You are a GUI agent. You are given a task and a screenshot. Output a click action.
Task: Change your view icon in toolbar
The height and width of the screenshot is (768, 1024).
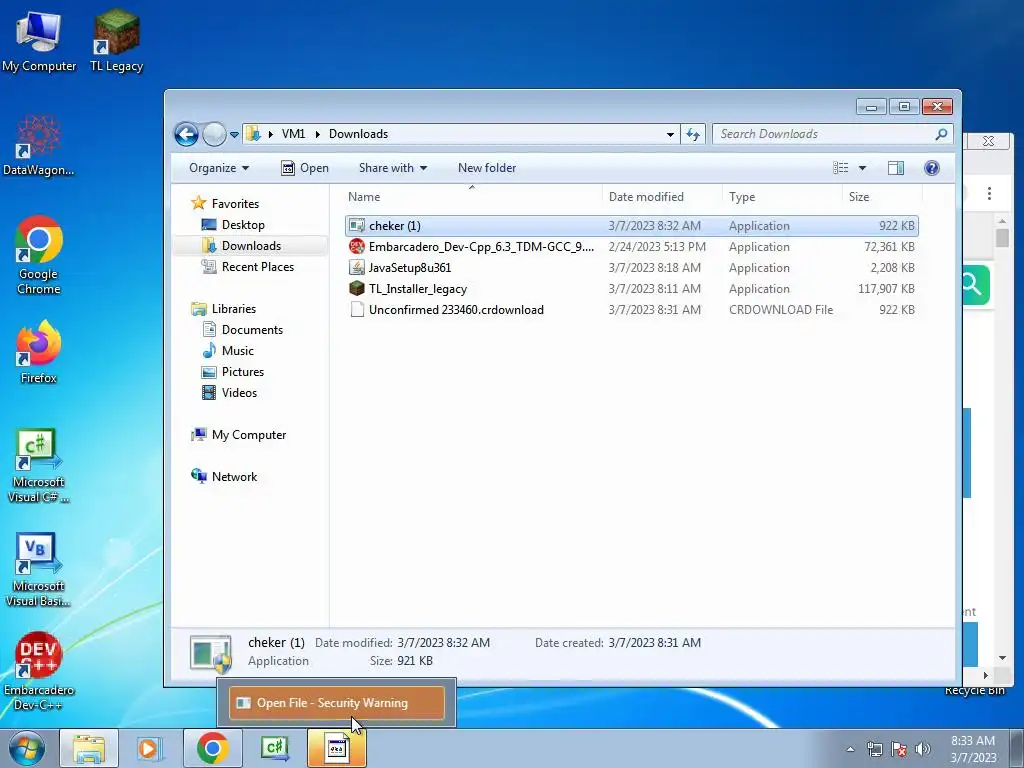(x=841, y=168)
